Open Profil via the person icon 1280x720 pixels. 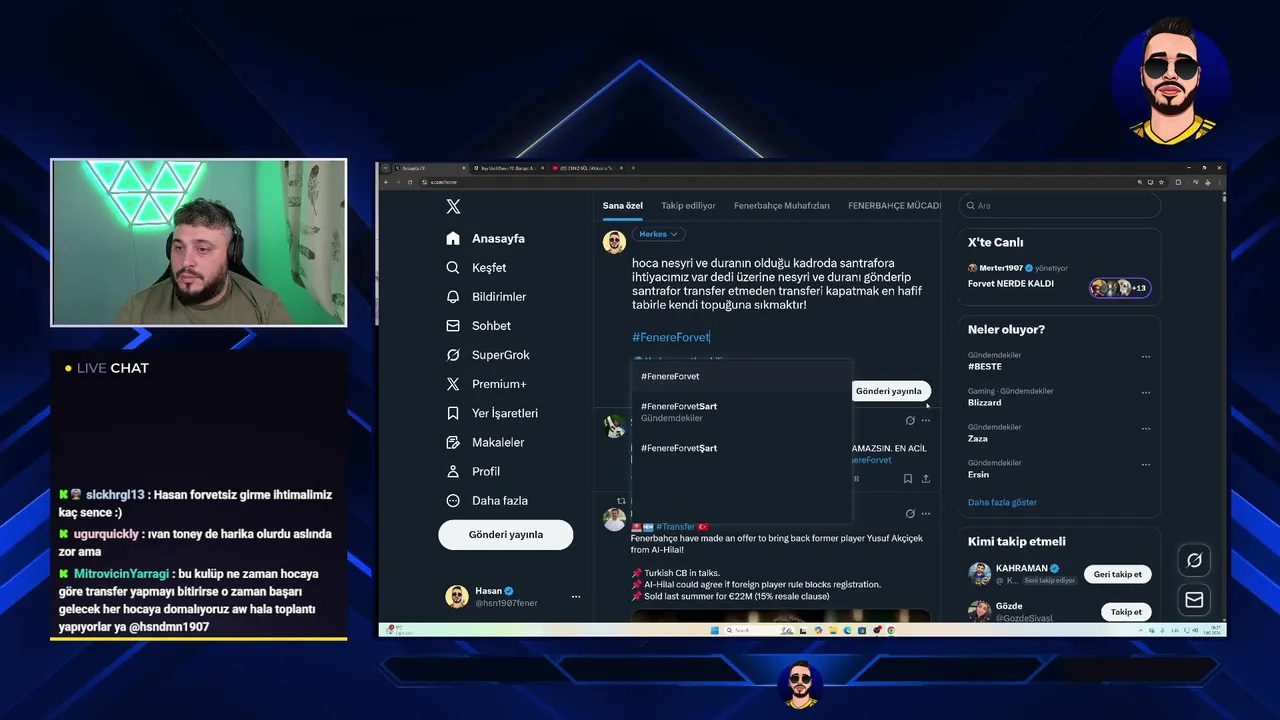coord(453,471)
